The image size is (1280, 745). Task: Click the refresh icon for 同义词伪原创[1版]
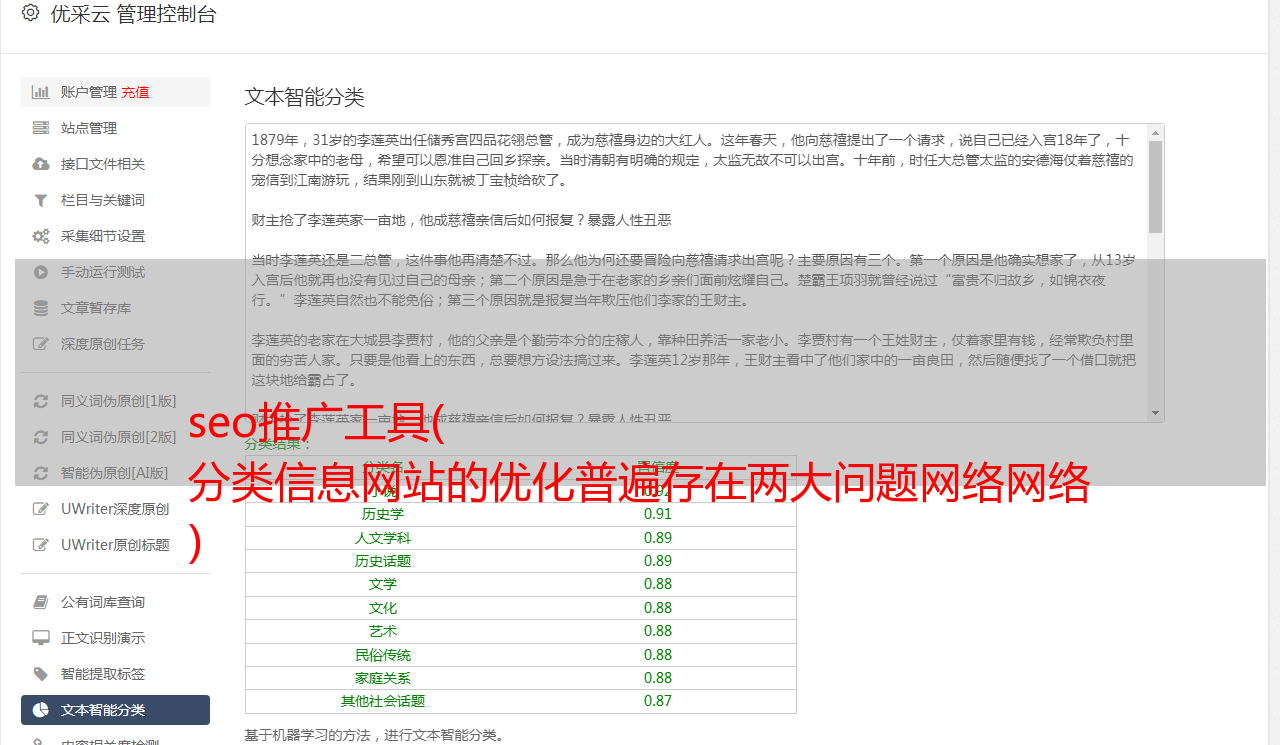tap(41, 401)
